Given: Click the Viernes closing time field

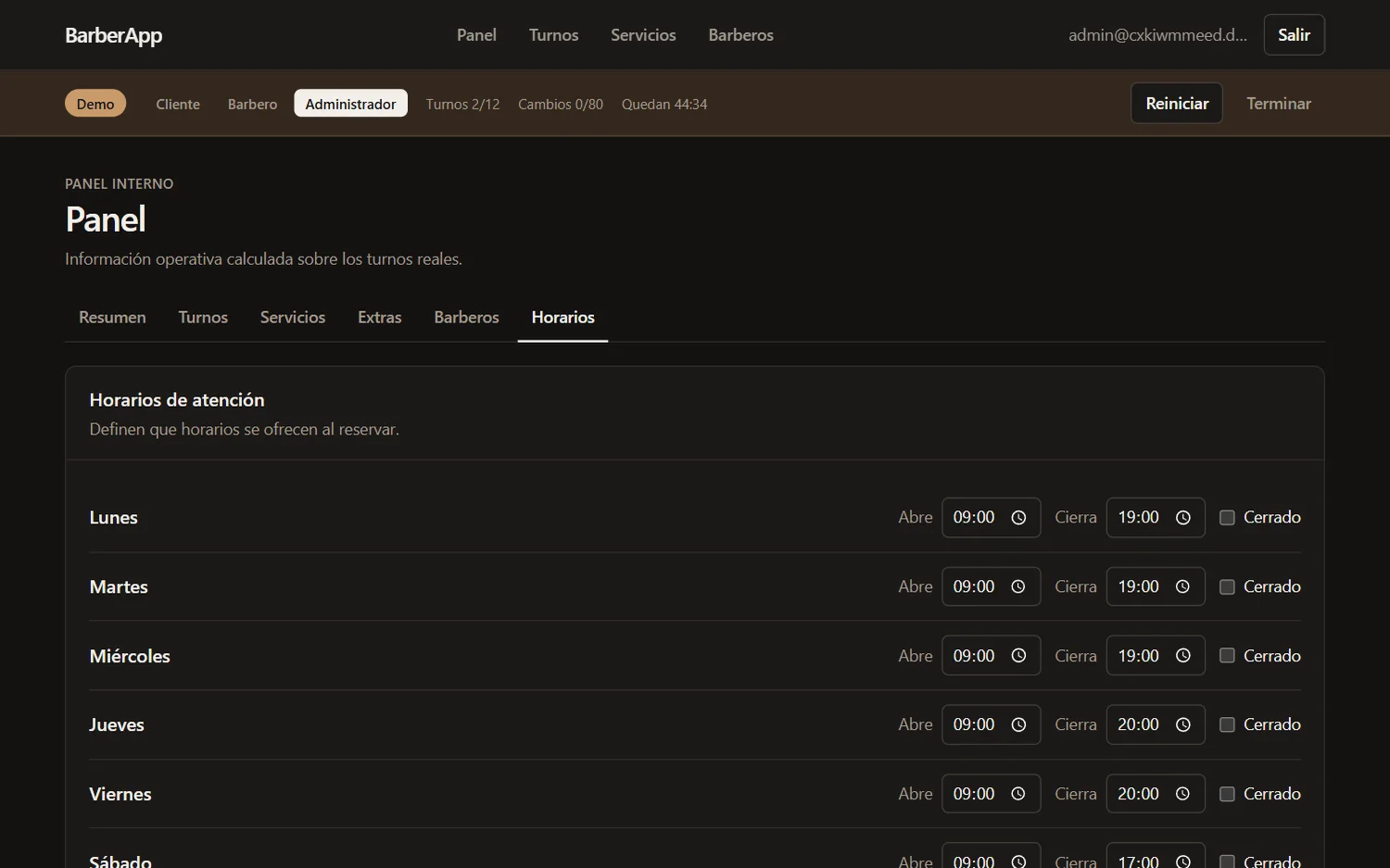Looking at the screenshot, I should coord(1156,794).
